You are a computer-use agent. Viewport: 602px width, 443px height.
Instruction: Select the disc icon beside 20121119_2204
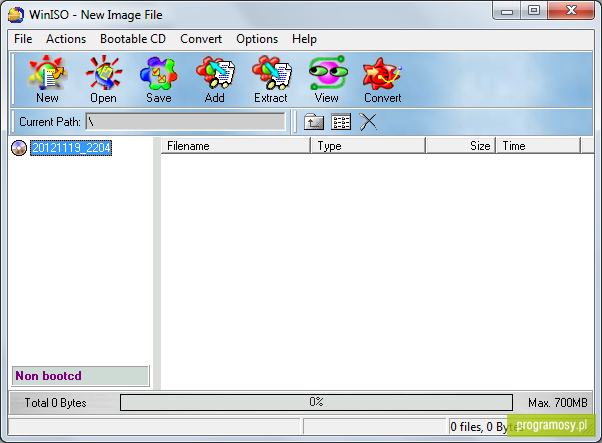(x=19, y=148)
